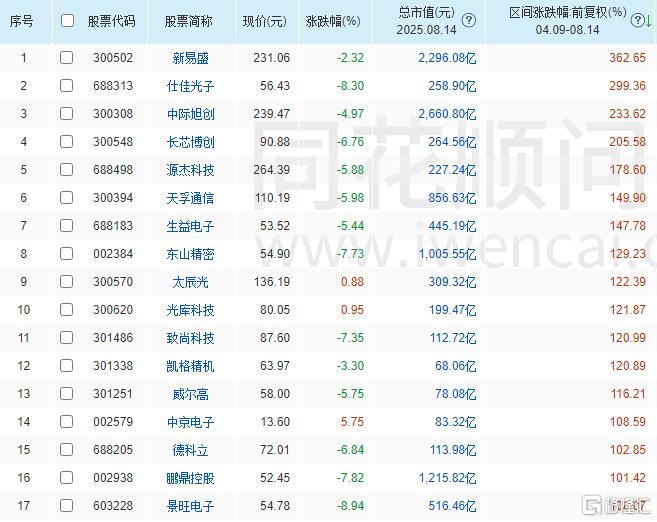Image resolution: width=657 pixels, height=522 pixels.
Task: Click market cap value 1,215.82亿
Action: click(x=447, y=478)
